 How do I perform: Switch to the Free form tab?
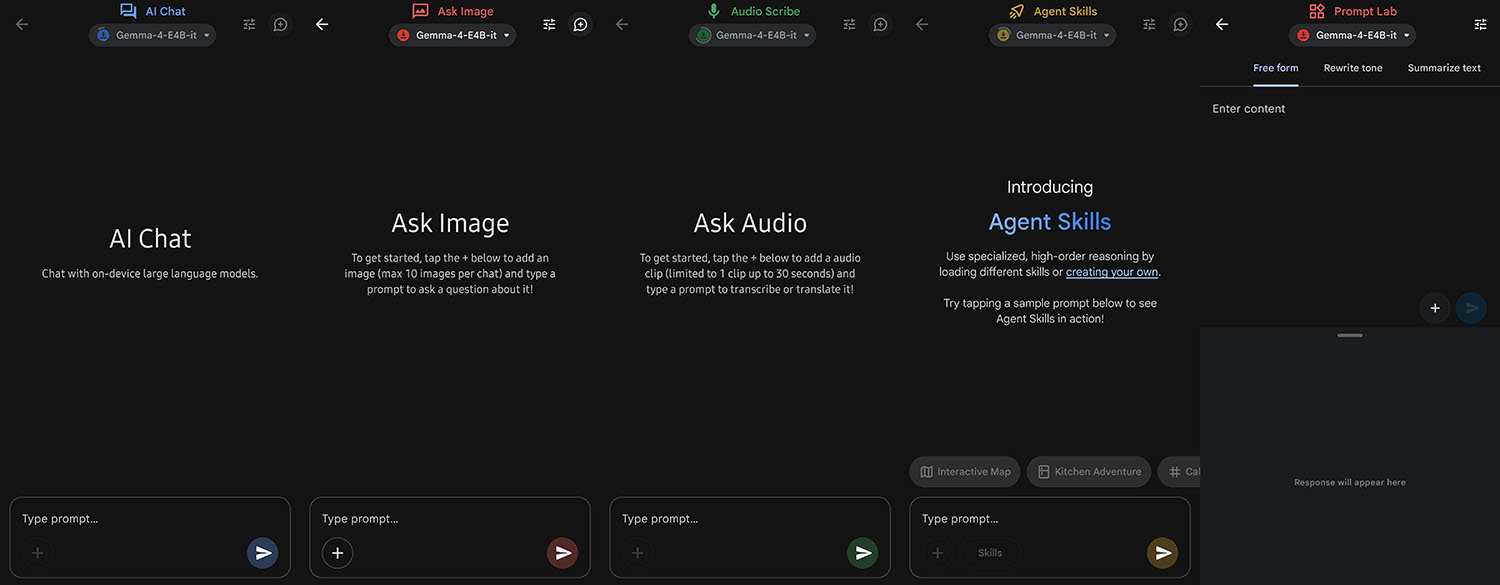[x=1276, y=68]
